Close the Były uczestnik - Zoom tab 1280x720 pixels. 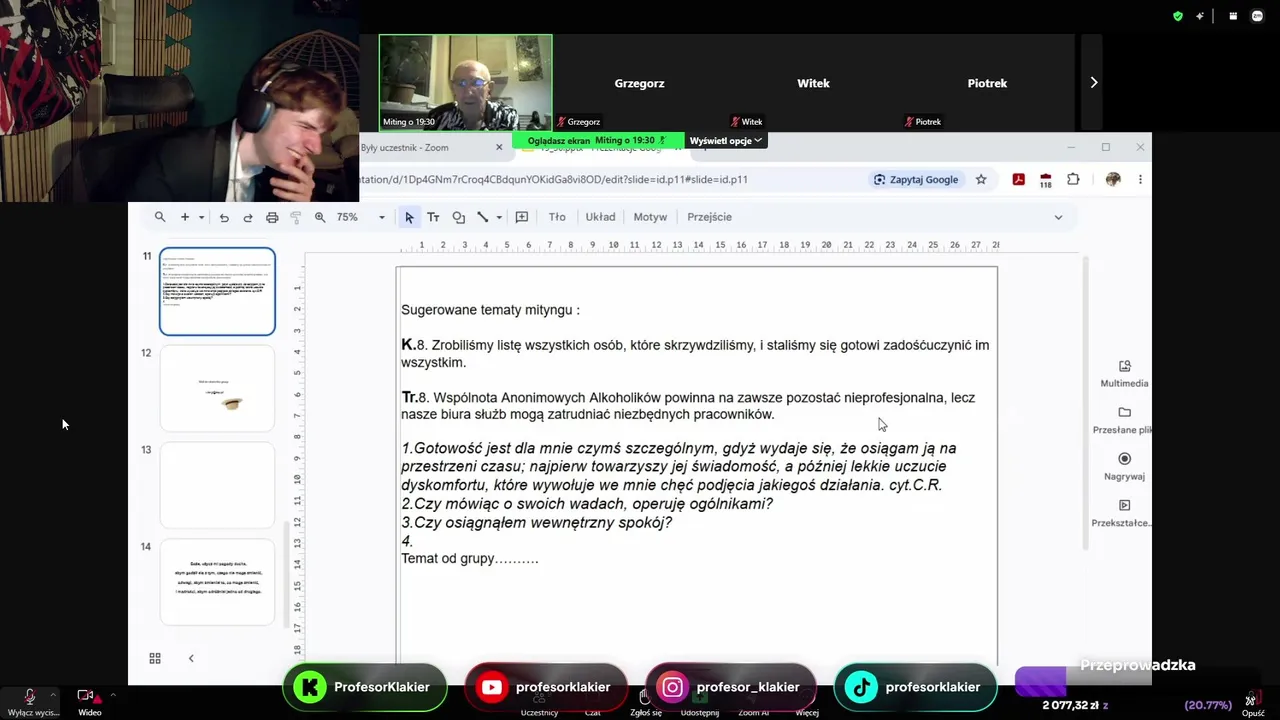pyautogui.click(x=499, y=147)
